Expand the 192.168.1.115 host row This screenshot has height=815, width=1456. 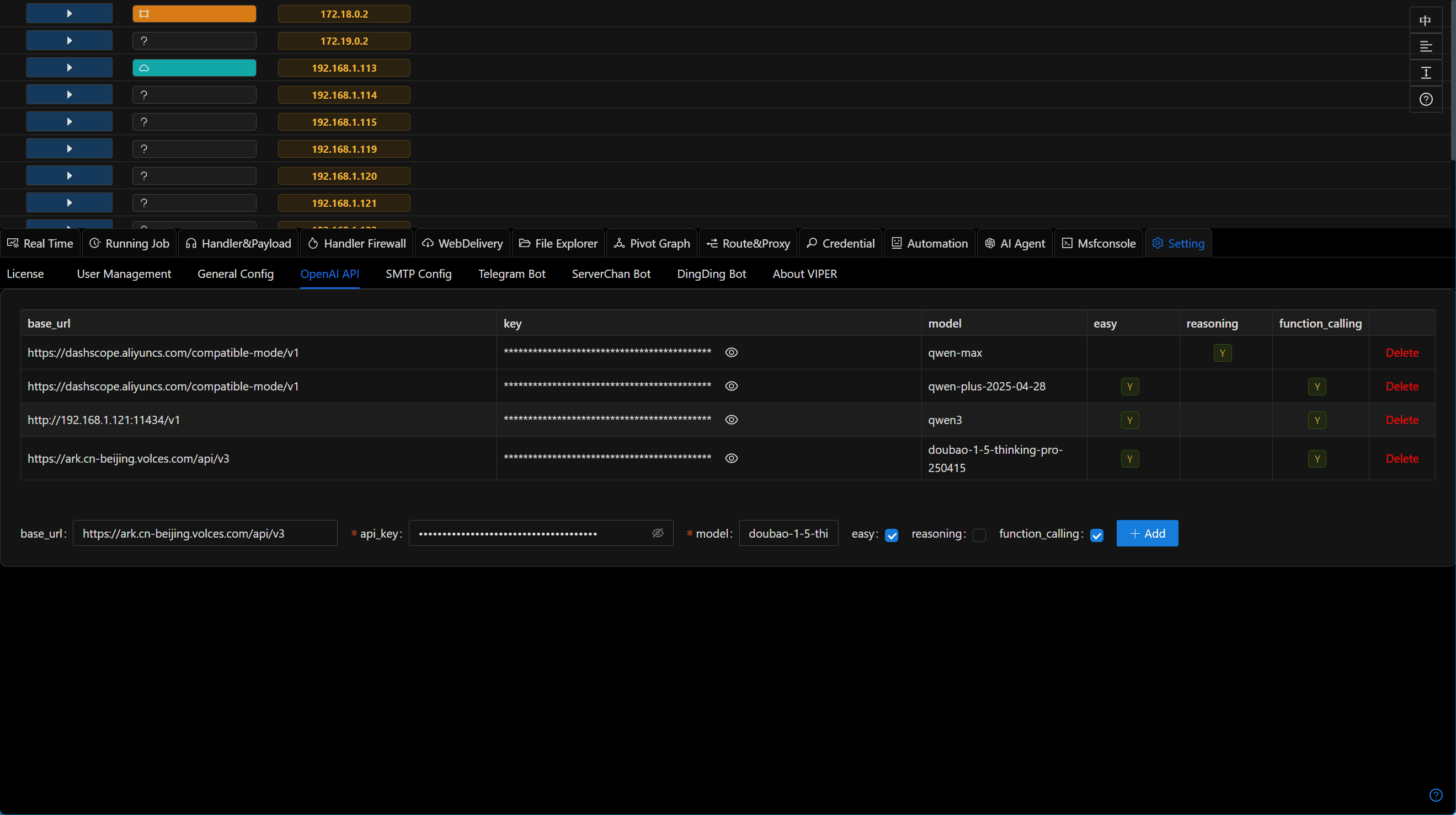coord(70,122)
